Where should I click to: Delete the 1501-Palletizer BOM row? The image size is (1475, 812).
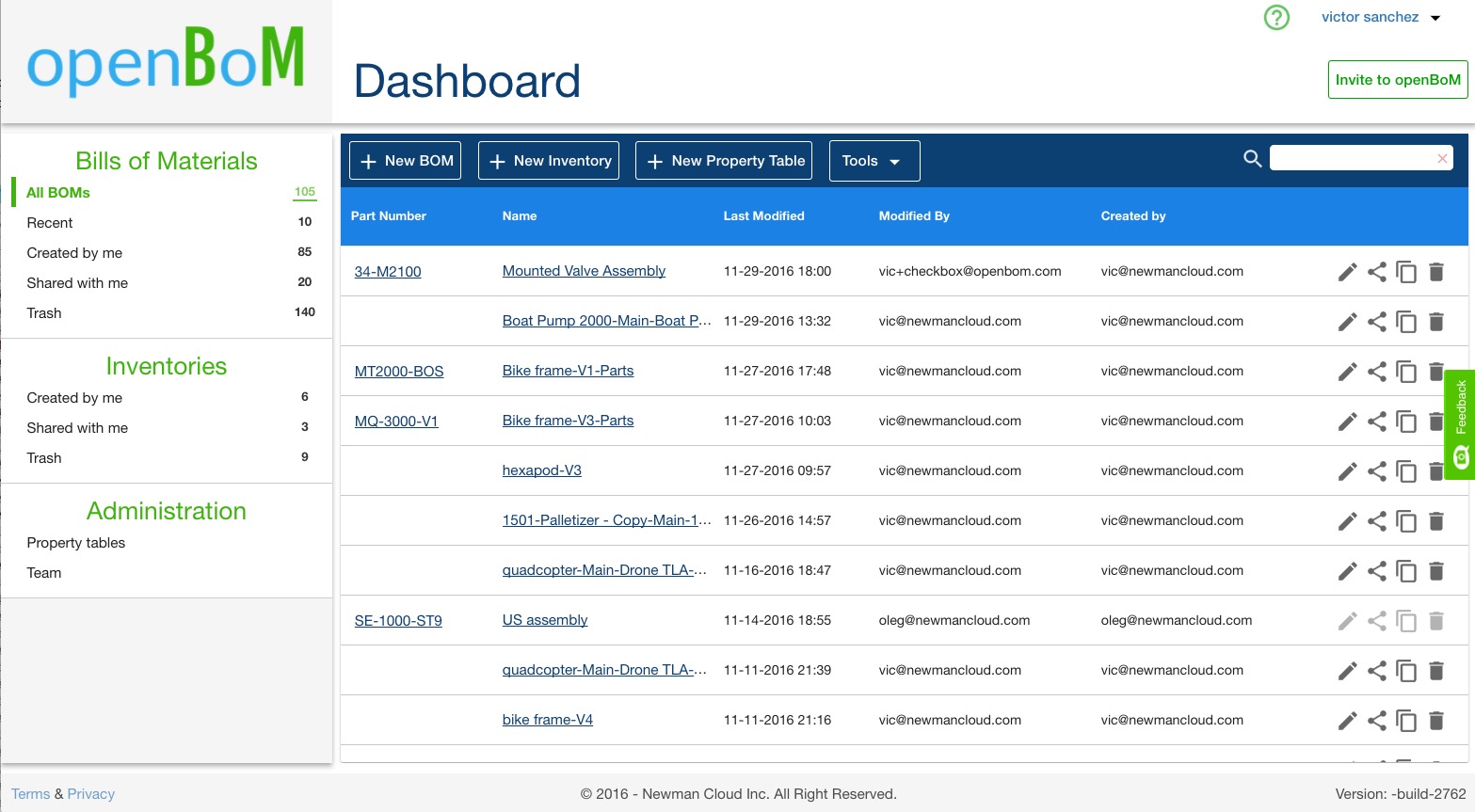tap(1436, 521)
